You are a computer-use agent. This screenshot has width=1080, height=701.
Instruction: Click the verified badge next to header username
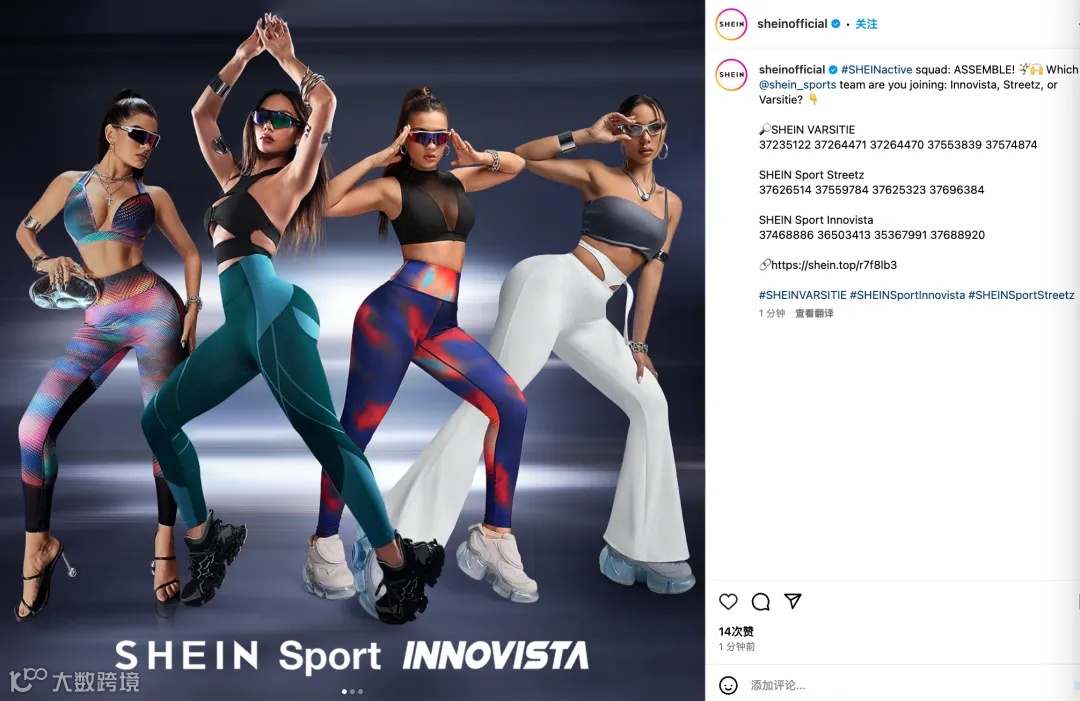click(x=835, y=24)
